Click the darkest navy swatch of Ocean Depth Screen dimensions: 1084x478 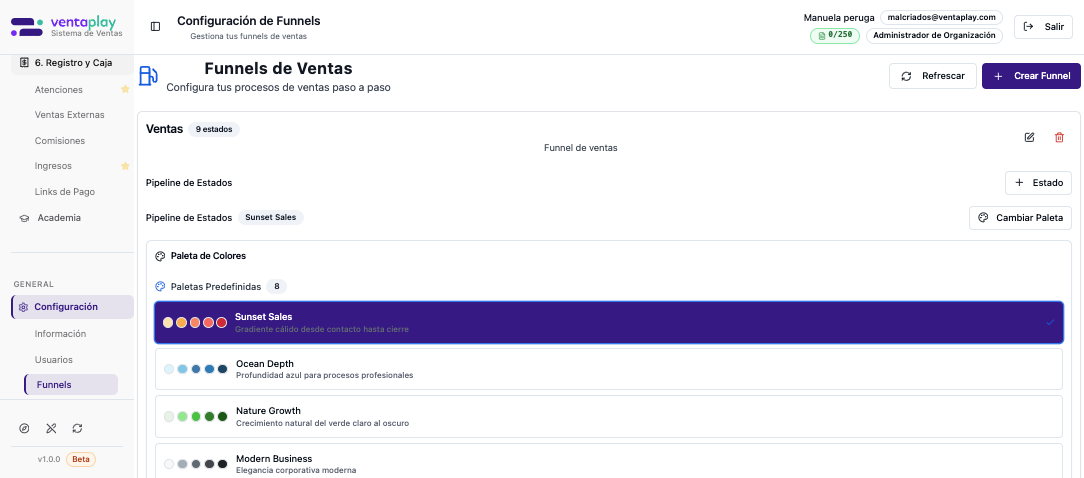pyautogui.click(x=223, y=369)
